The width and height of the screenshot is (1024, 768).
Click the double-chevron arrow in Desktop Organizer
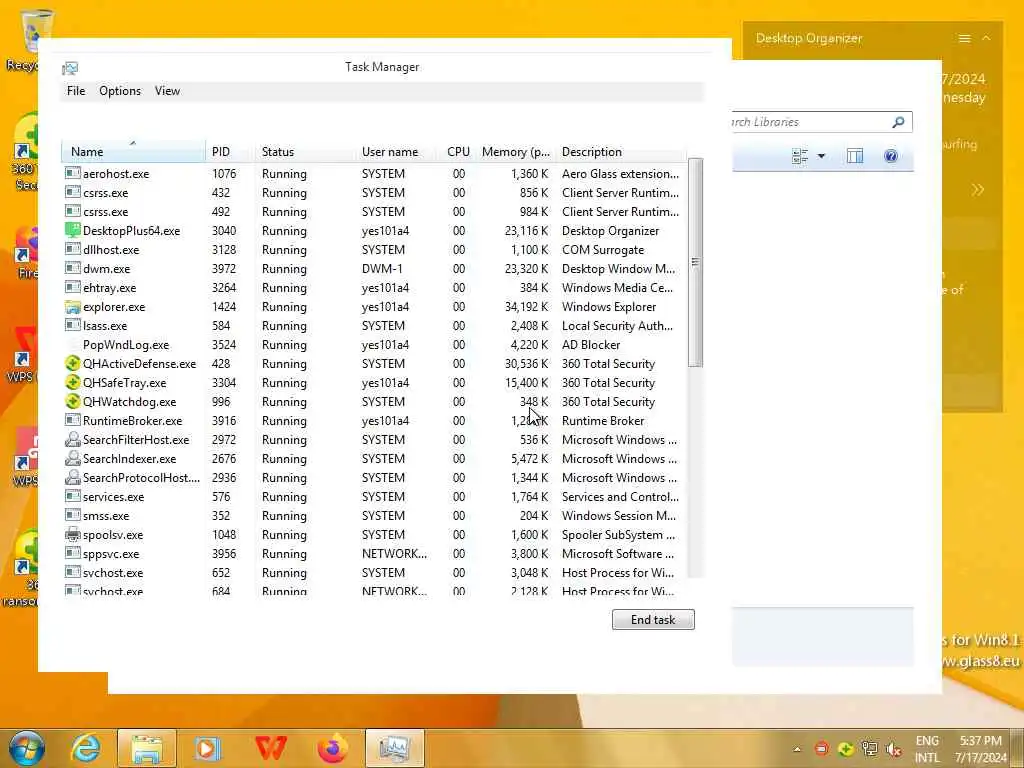[x=978, y=190]
